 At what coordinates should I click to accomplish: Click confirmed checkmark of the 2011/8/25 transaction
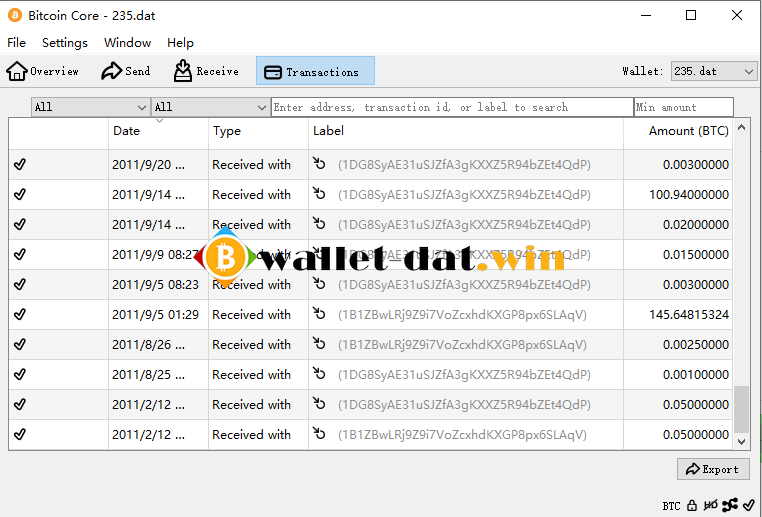20,375
